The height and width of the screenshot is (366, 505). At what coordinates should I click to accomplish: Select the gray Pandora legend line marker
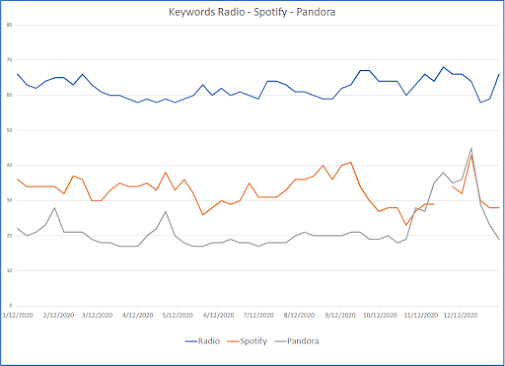(280, 341)
